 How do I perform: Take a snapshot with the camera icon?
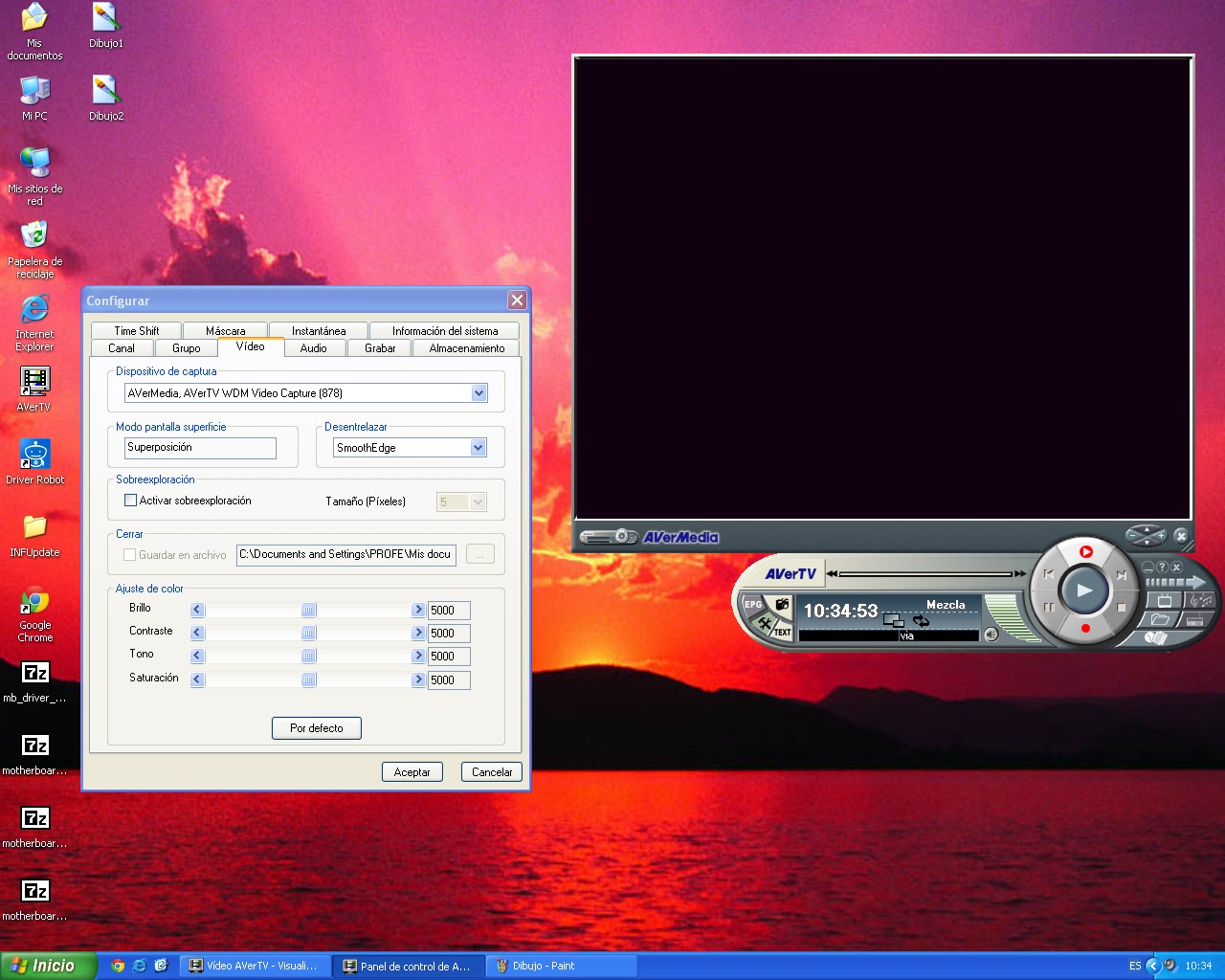click(782, 604)
